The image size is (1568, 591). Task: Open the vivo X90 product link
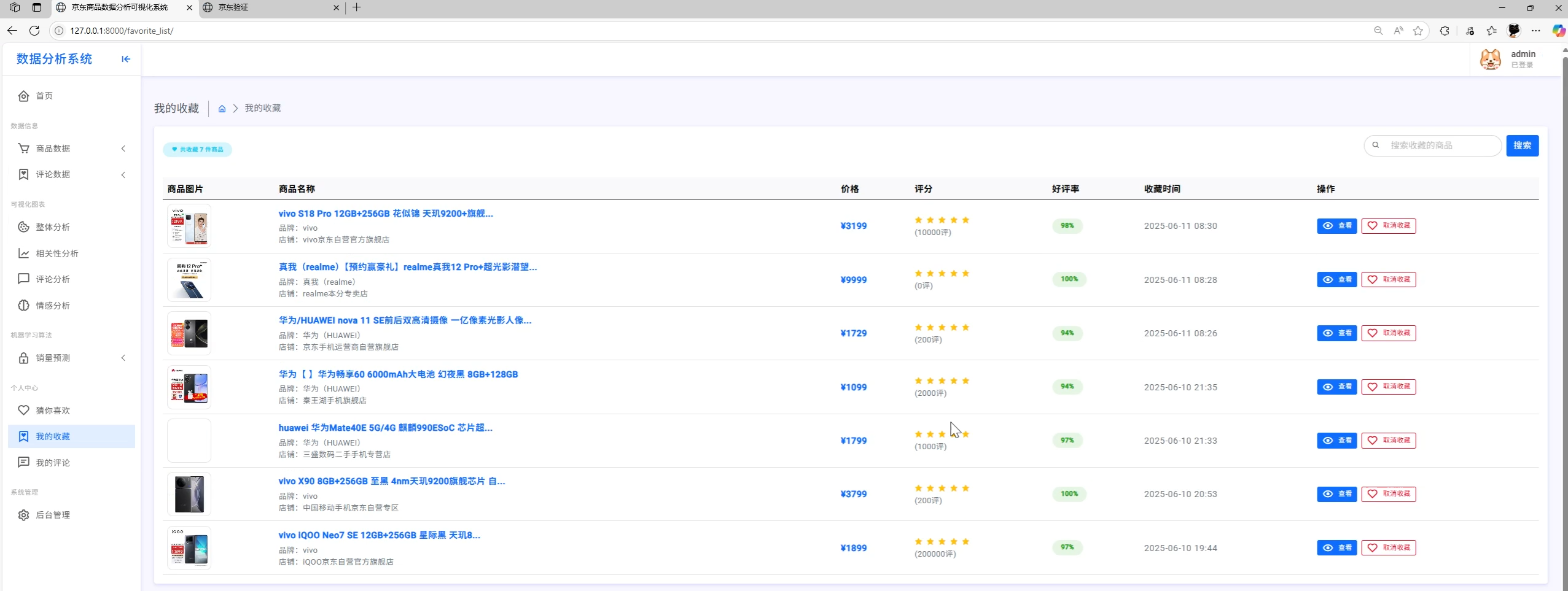(392, 481)
